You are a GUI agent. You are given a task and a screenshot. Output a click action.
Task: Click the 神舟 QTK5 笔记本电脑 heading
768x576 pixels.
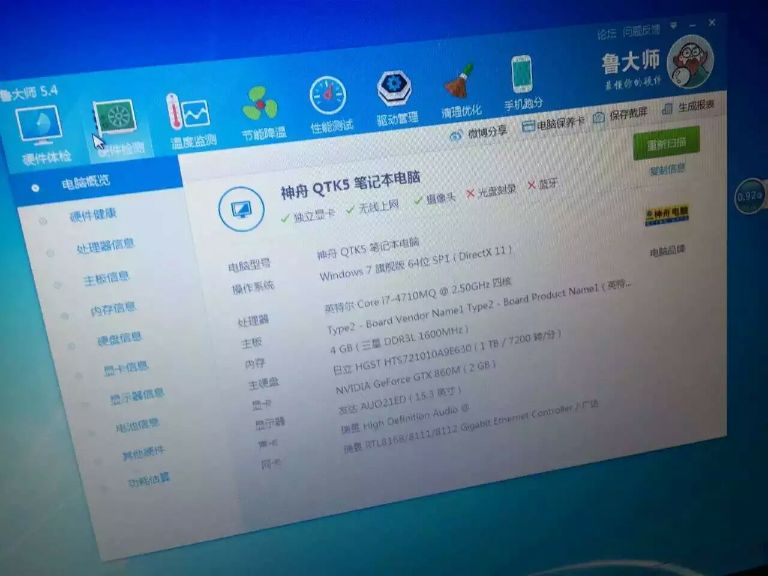click(351, 186)
